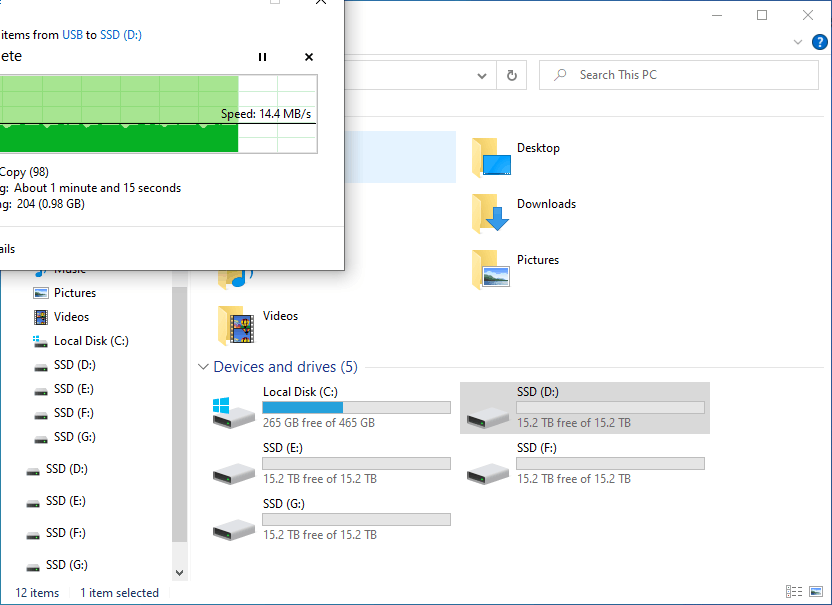Image resolution: width=832 pixels, height=605 pixels.
Task: Click the Fewer details link
Action: click(x=8, y=248)
